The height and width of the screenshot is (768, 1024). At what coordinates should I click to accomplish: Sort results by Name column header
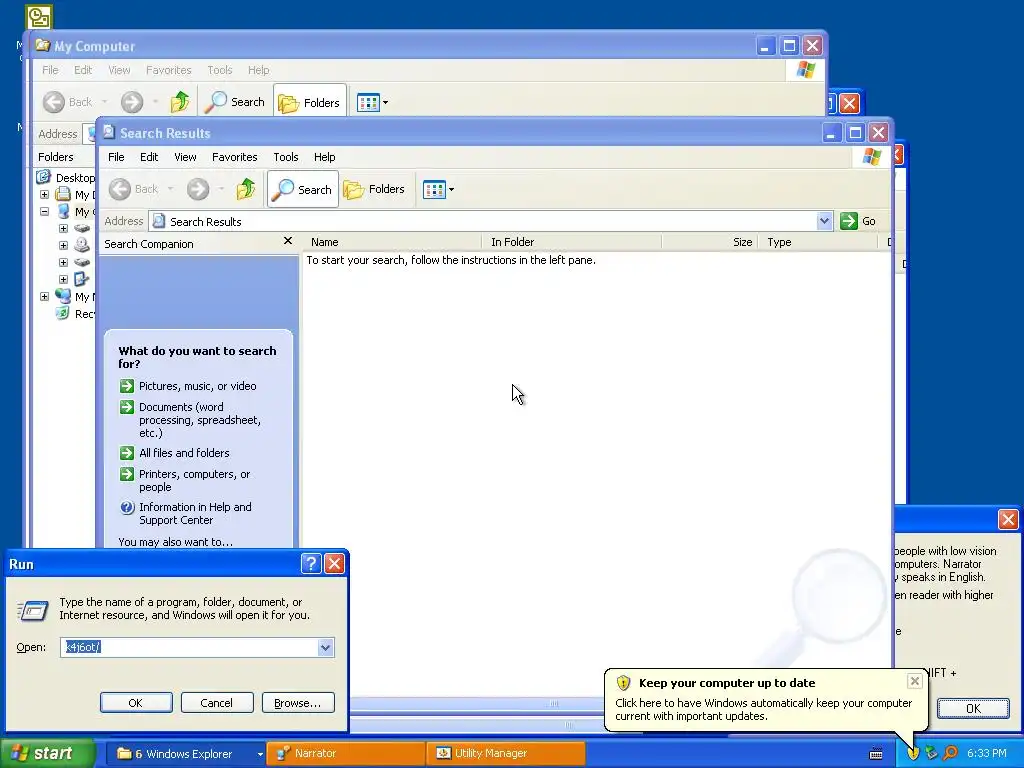pyautogui.click(x=394, y=242)
